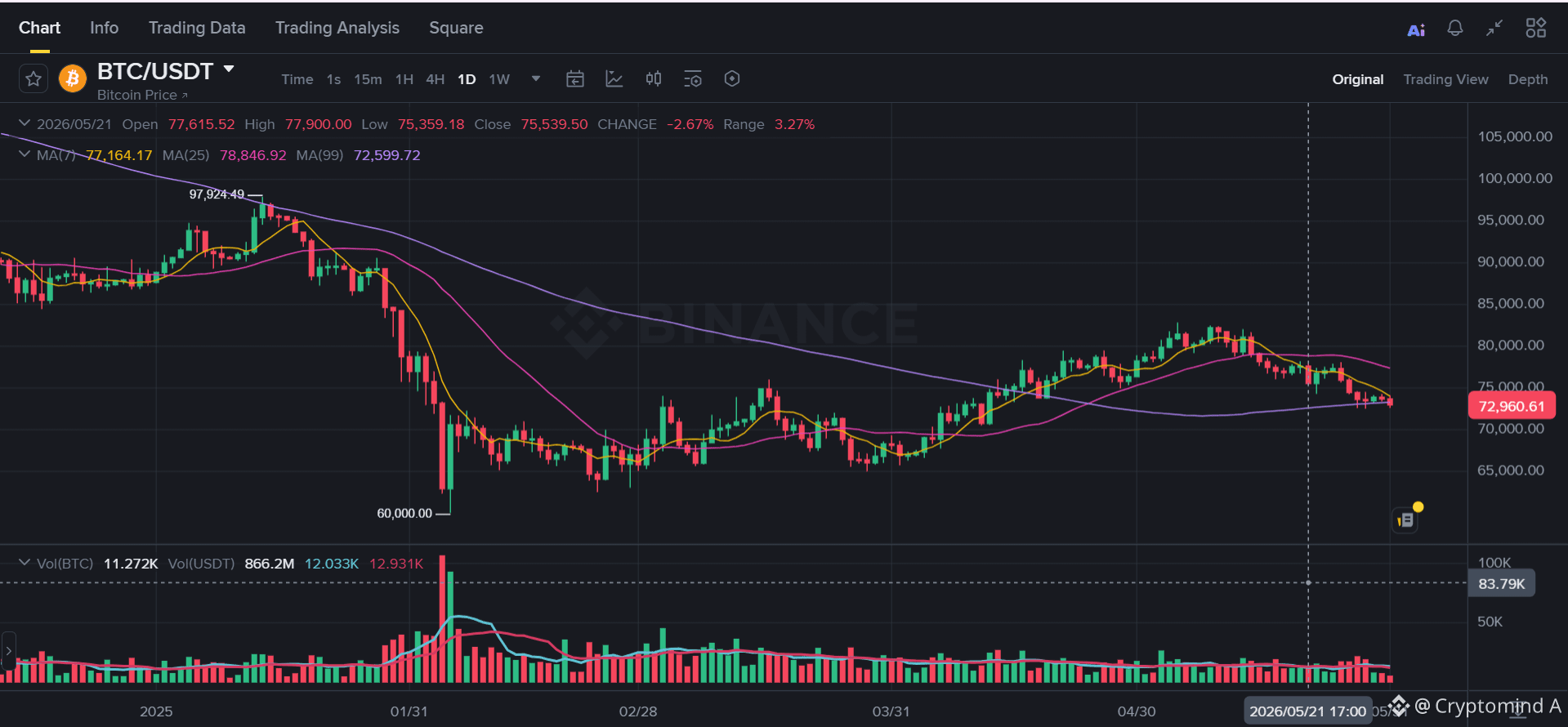Viewport: 1568px width, 727px height.
Task: Expand more time interval options arrow
Action: pos(536,79)
